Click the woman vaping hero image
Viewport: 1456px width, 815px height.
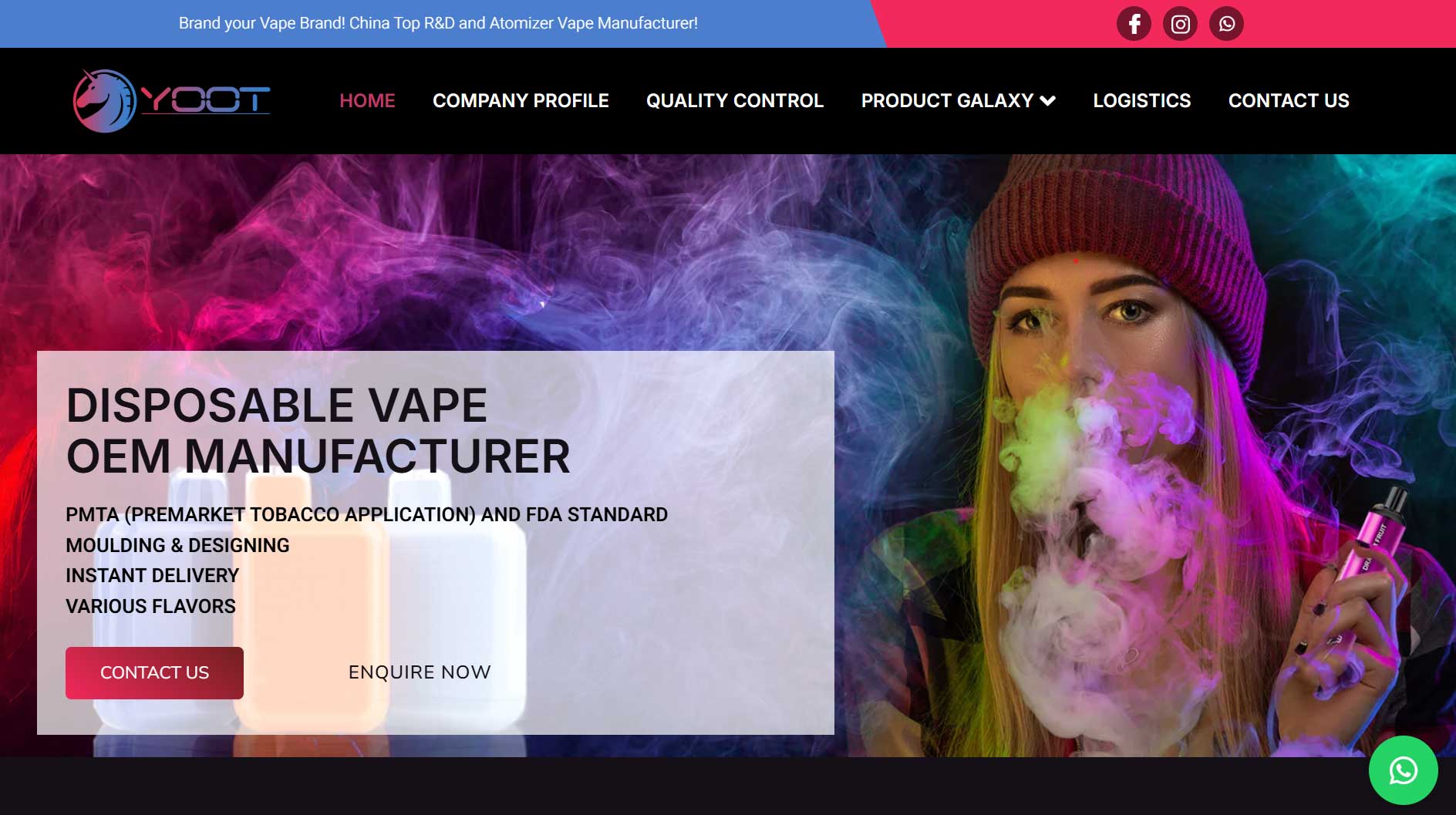[x=1141, y=455]
